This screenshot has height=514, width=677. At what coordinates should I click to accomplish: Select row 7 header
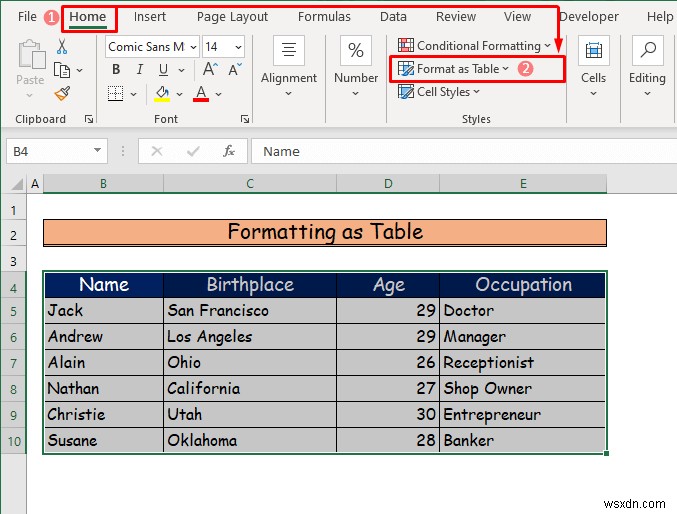(x=13, y=363)
